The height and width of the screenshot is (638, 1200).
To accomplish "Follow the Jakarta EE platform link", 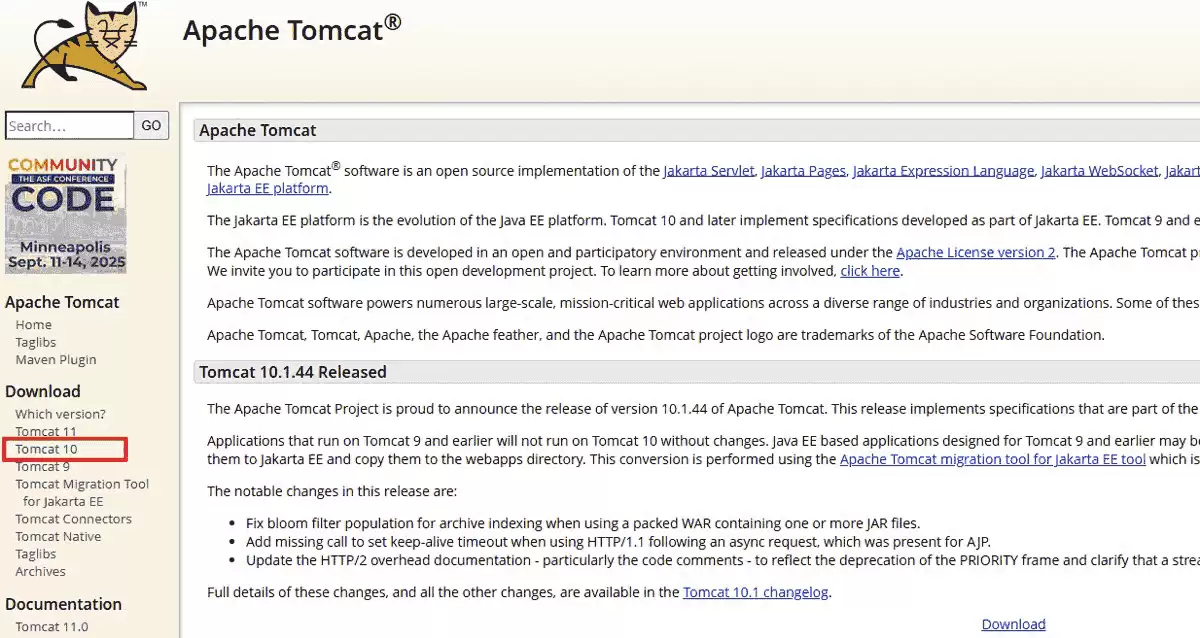I will click(x=268, y=188).
